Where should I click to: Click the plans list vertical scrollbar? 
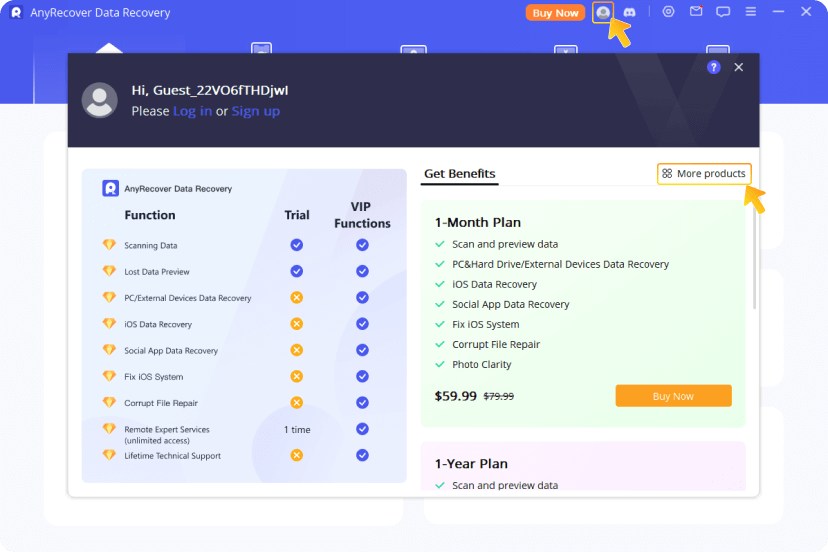click(x=754, y=260)
